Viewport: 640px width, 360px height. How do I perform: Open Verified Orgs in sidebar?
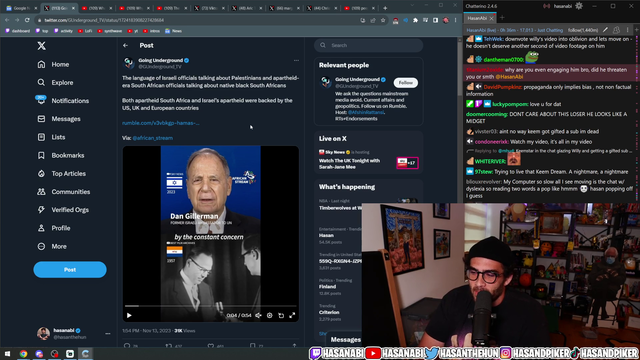coord(63,210)
